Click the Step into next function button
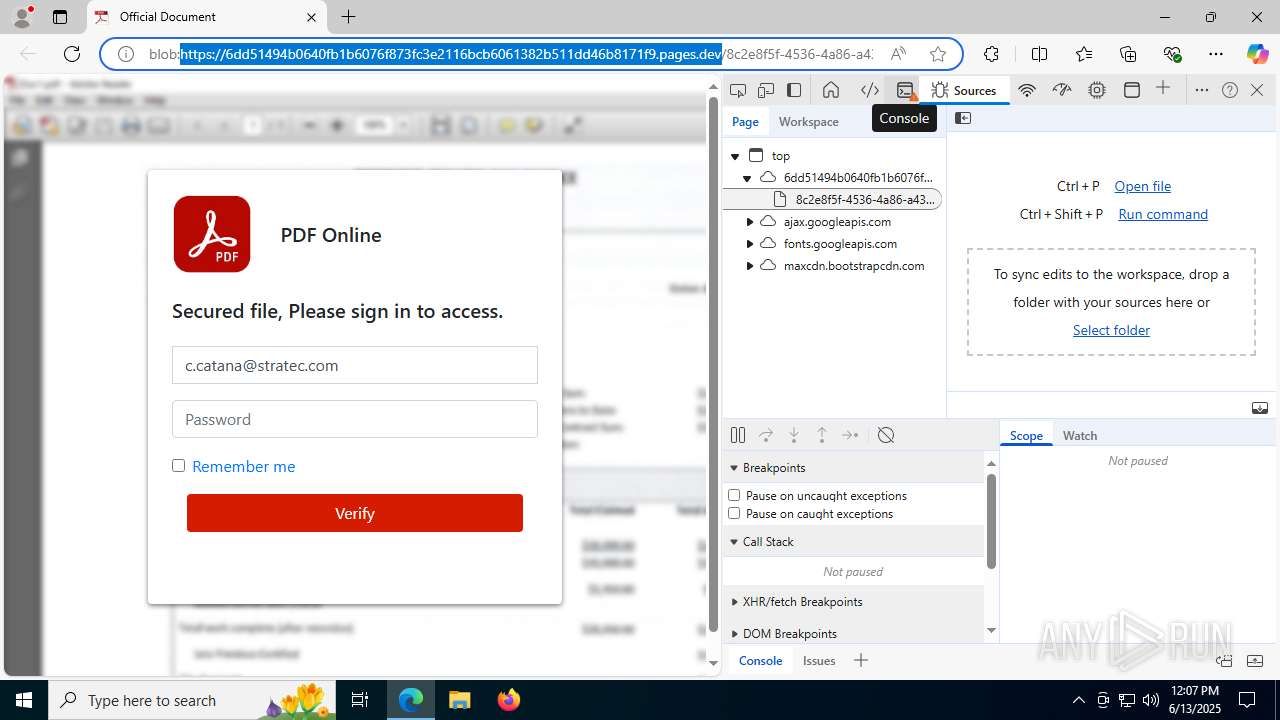The width and height of the screenshot is (1280, 720). point(794,435)
